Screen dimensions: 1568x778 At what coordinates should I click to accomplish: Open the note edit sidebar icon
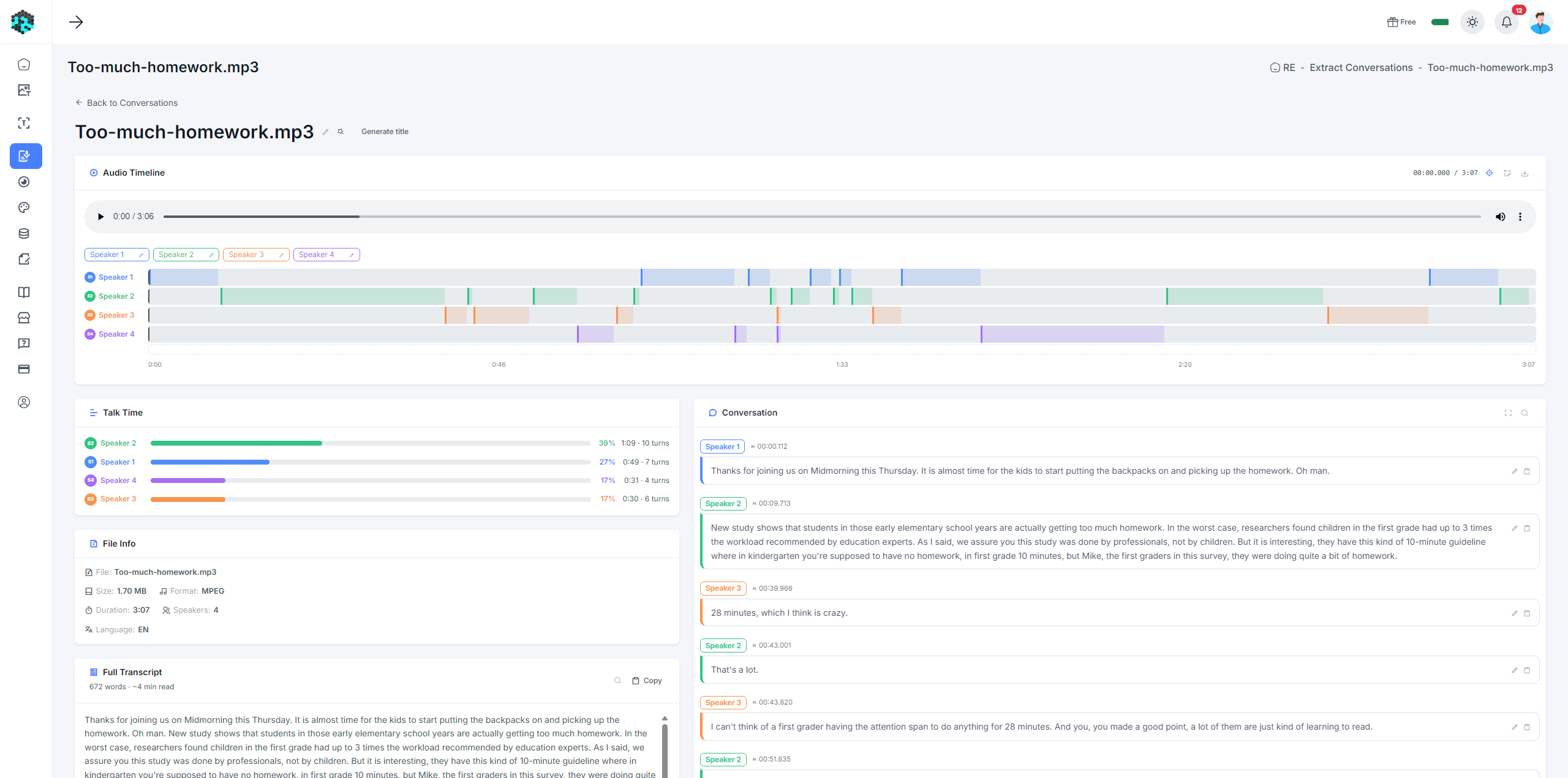click(x=24, y=259)
